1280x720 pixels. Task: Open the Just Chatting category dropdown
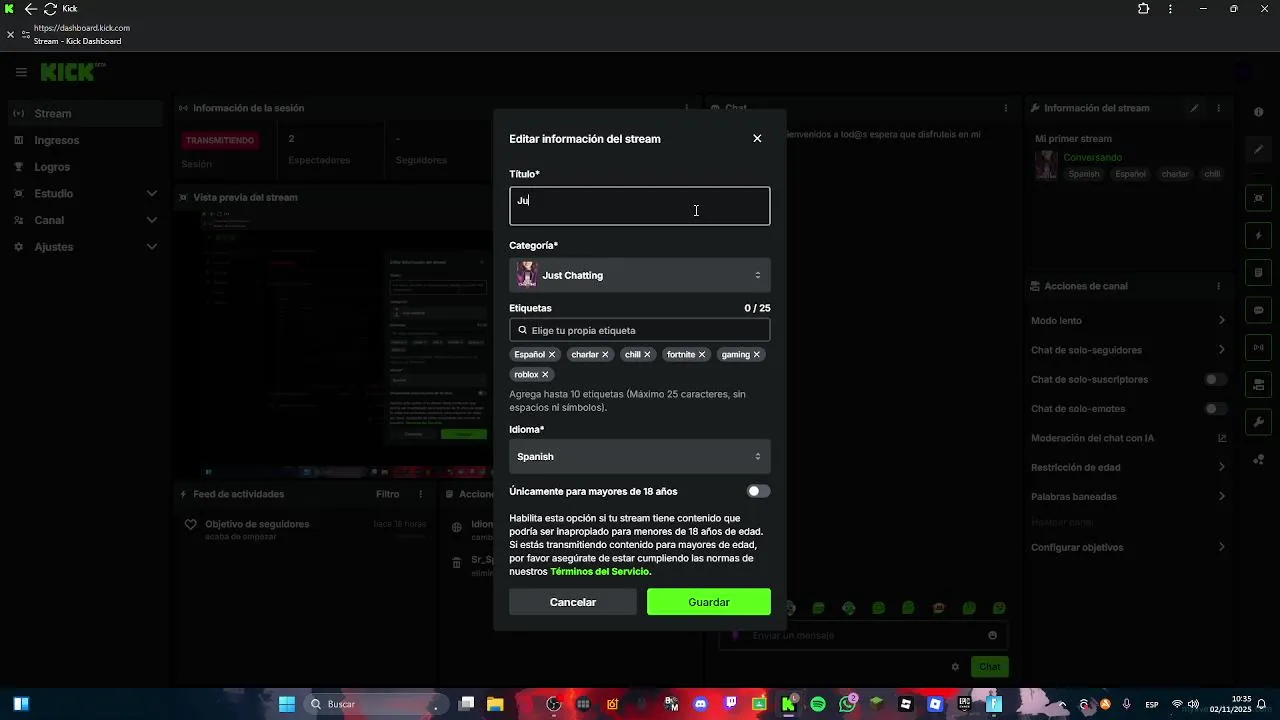point(640,275)
